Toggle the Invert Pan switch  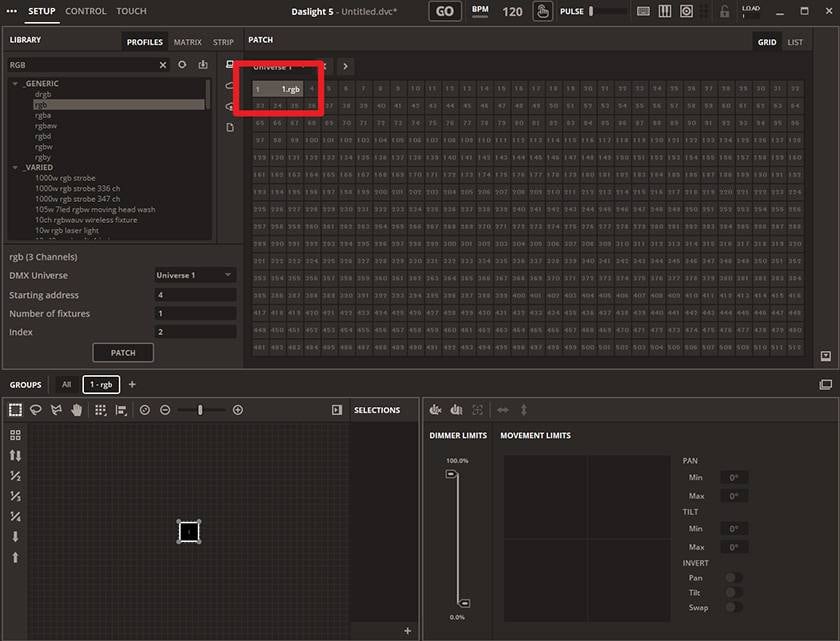733,578
